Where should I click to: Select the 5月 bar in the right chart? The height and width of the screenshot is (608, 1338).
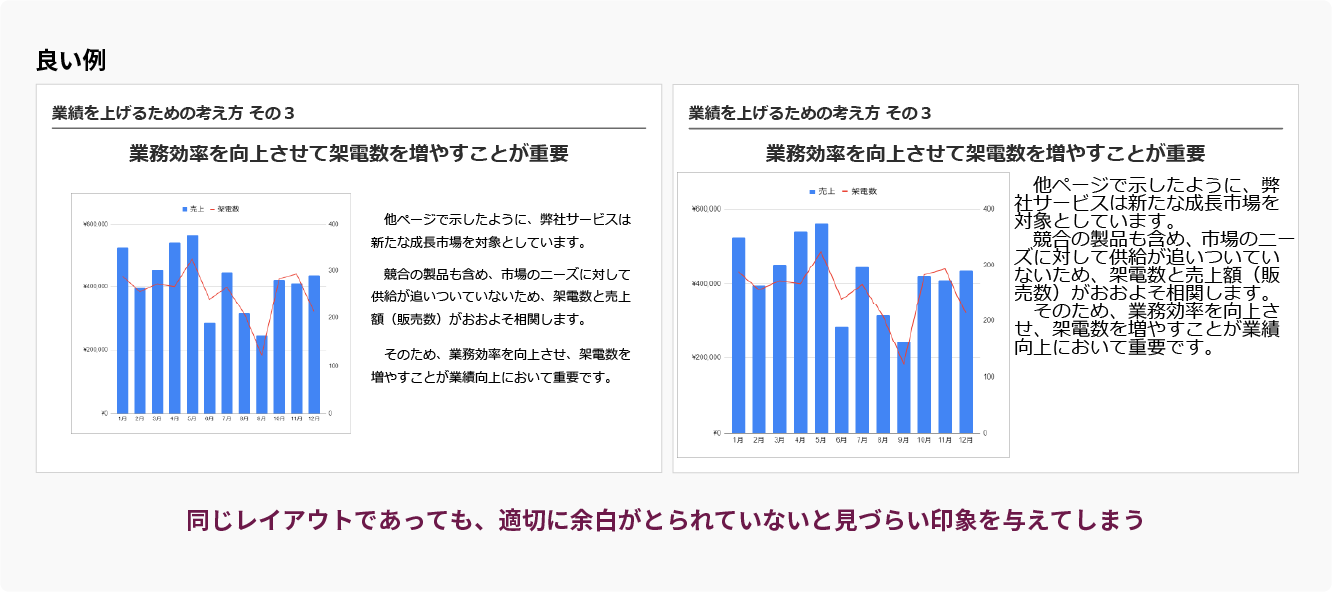click(x=821, y=330)
